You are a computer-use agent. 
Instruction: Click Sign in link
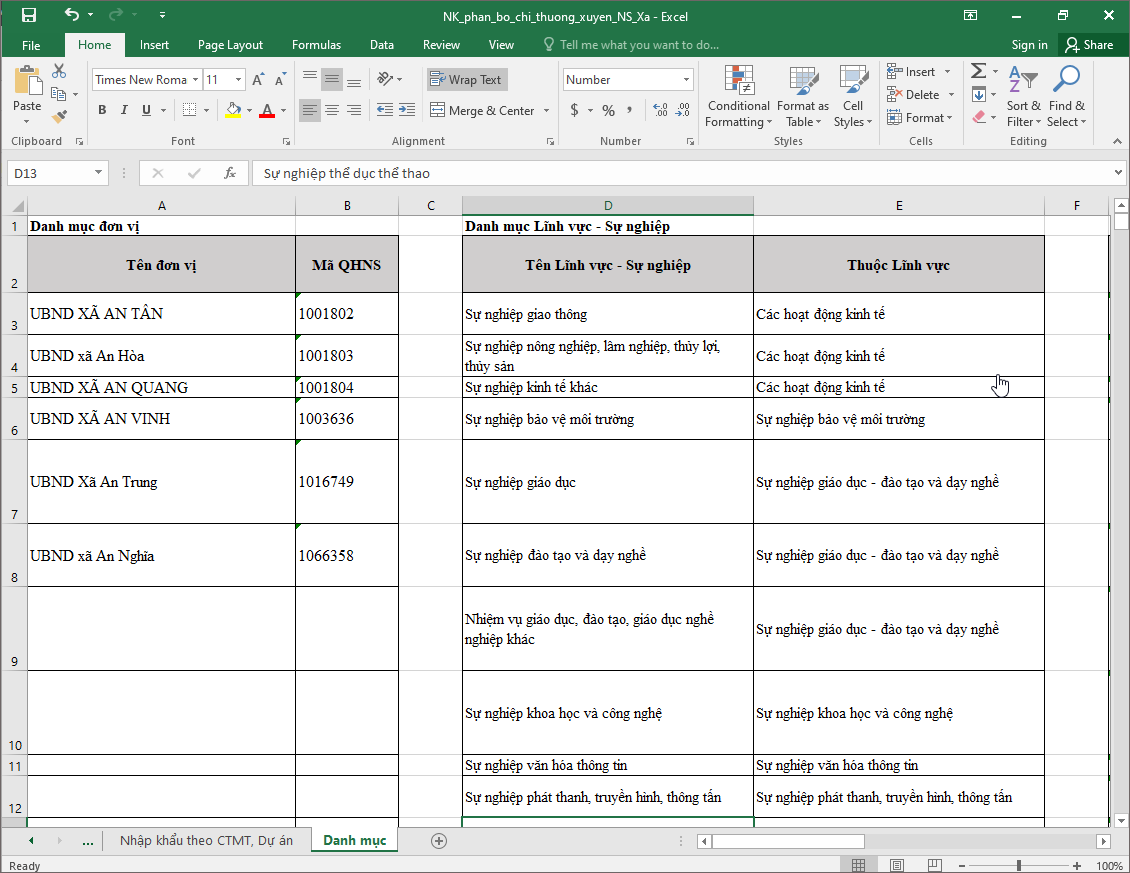[1029, 45]
